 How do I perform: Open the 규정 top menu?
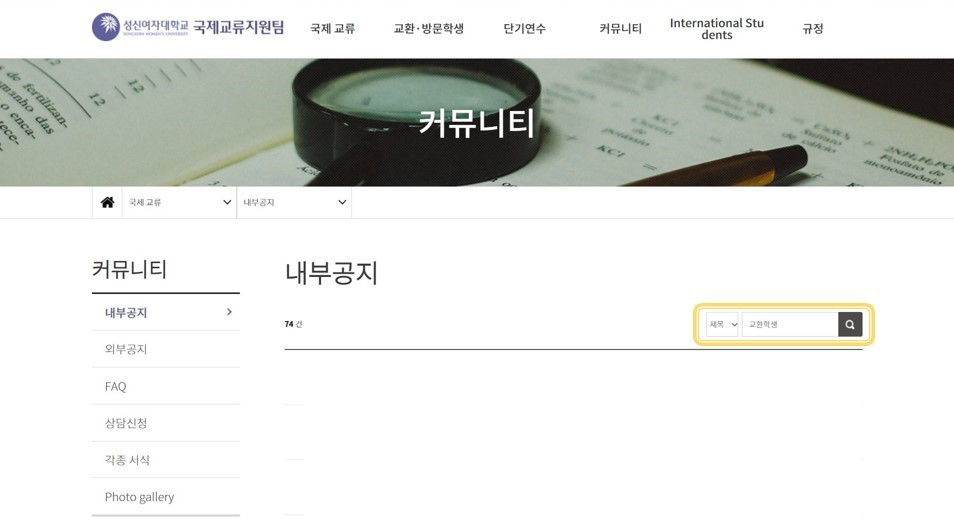pos(813,29)
